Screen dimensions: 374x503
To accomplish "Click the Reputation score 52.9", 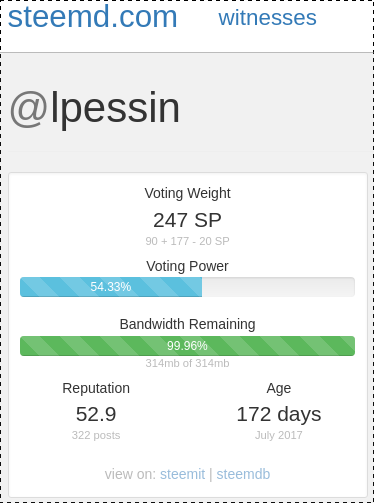I will (x=96, y=414).
